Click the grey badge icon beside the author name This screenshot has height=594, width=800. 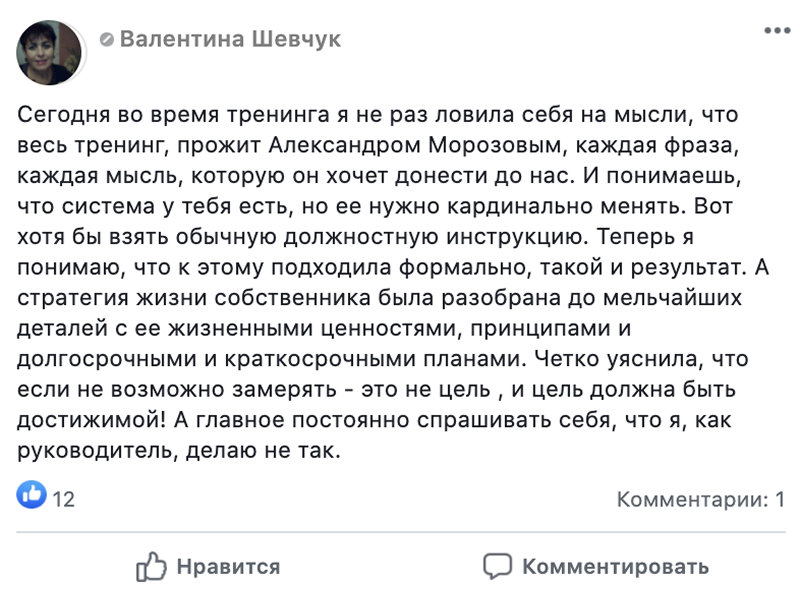107,40
